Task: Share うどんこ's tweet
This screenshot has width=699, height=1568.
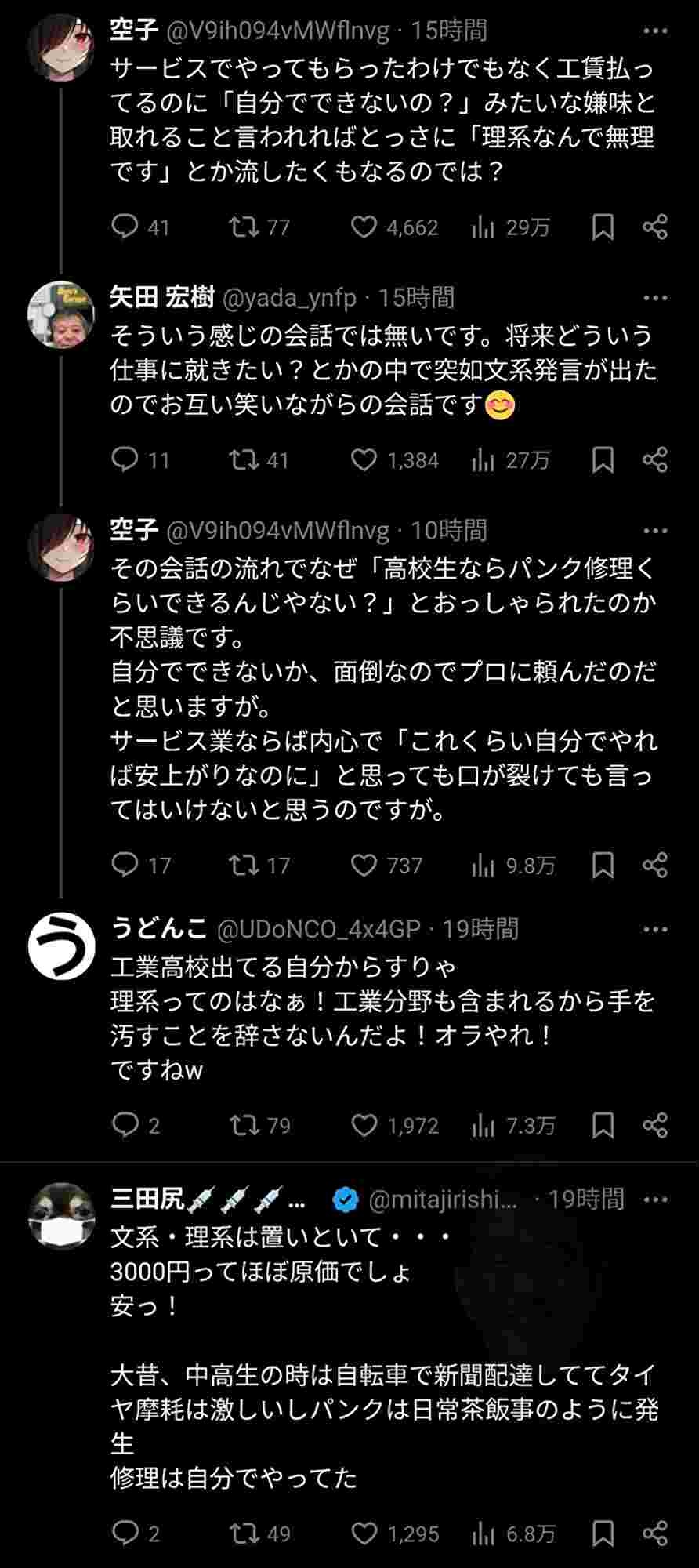Action: [655, 1126]
